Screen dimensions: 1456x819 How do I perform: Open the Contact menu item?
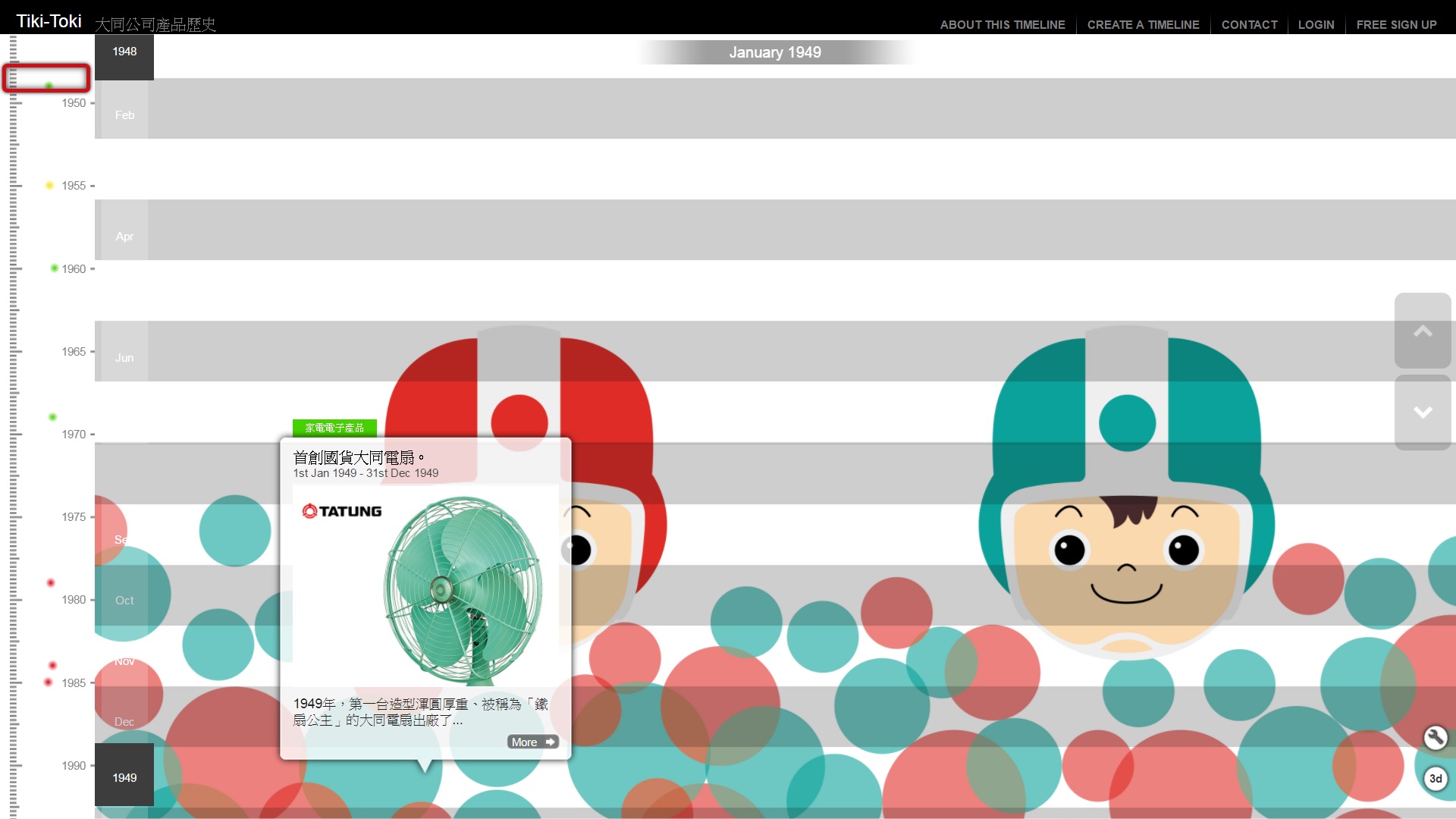[x=1249, y=24]
